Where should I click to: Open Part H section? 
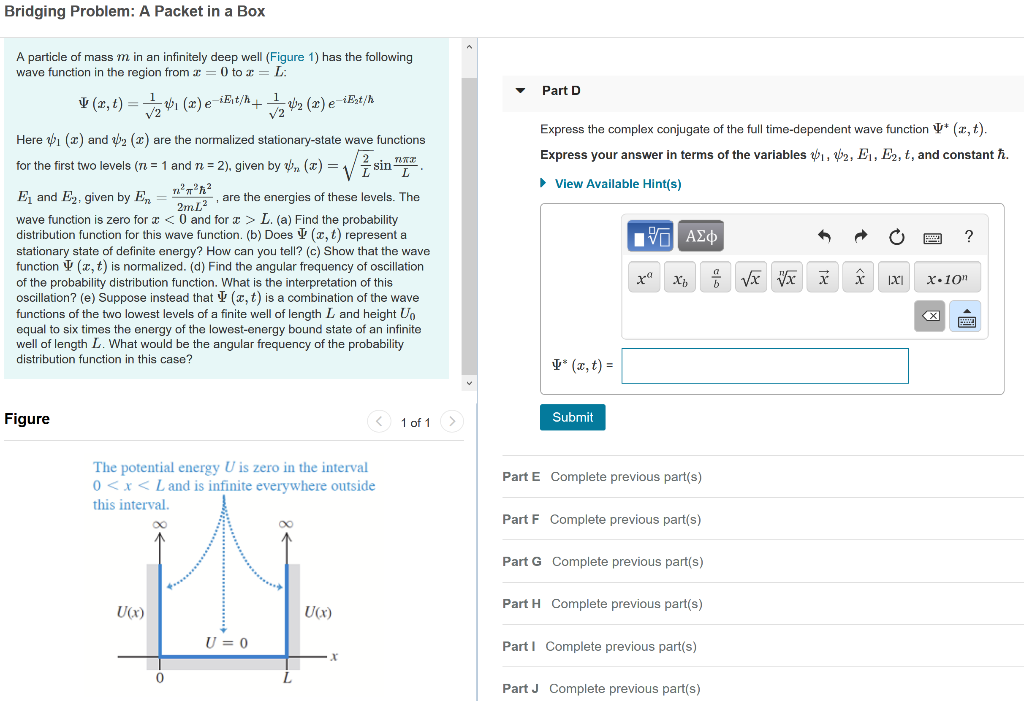point(521,603)
